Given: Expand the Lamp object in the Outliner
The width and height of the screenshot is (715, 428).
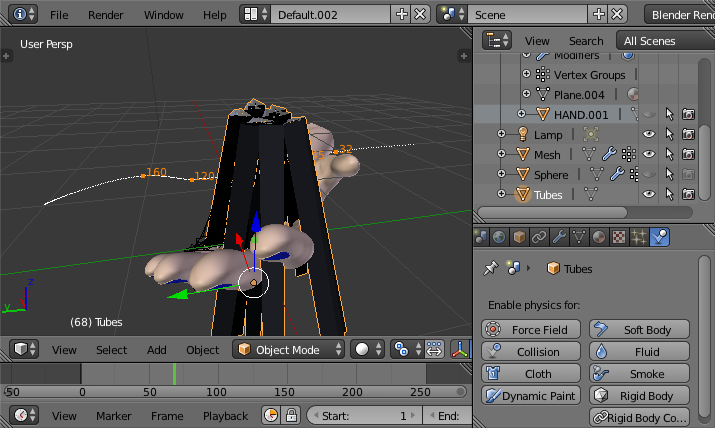Looking at the screenshot, I should pyautogui.click(x=501, y=134).
